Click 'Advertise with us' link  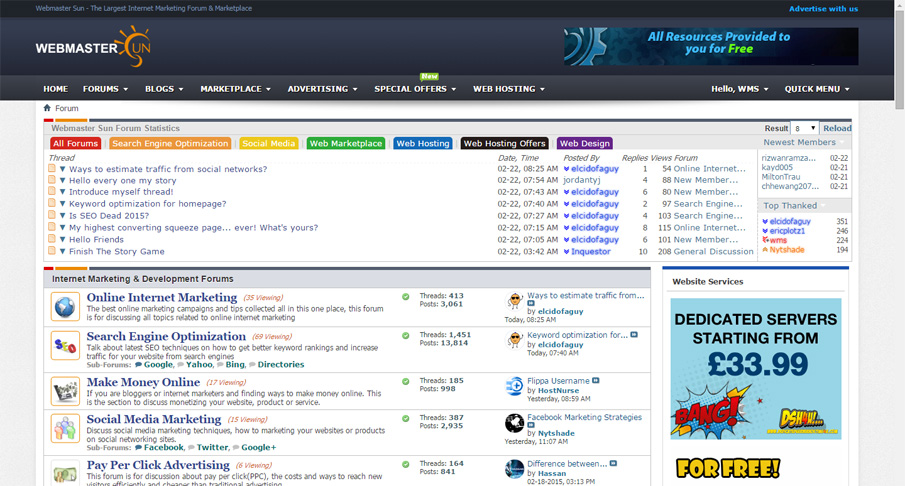tap(823, 9)
